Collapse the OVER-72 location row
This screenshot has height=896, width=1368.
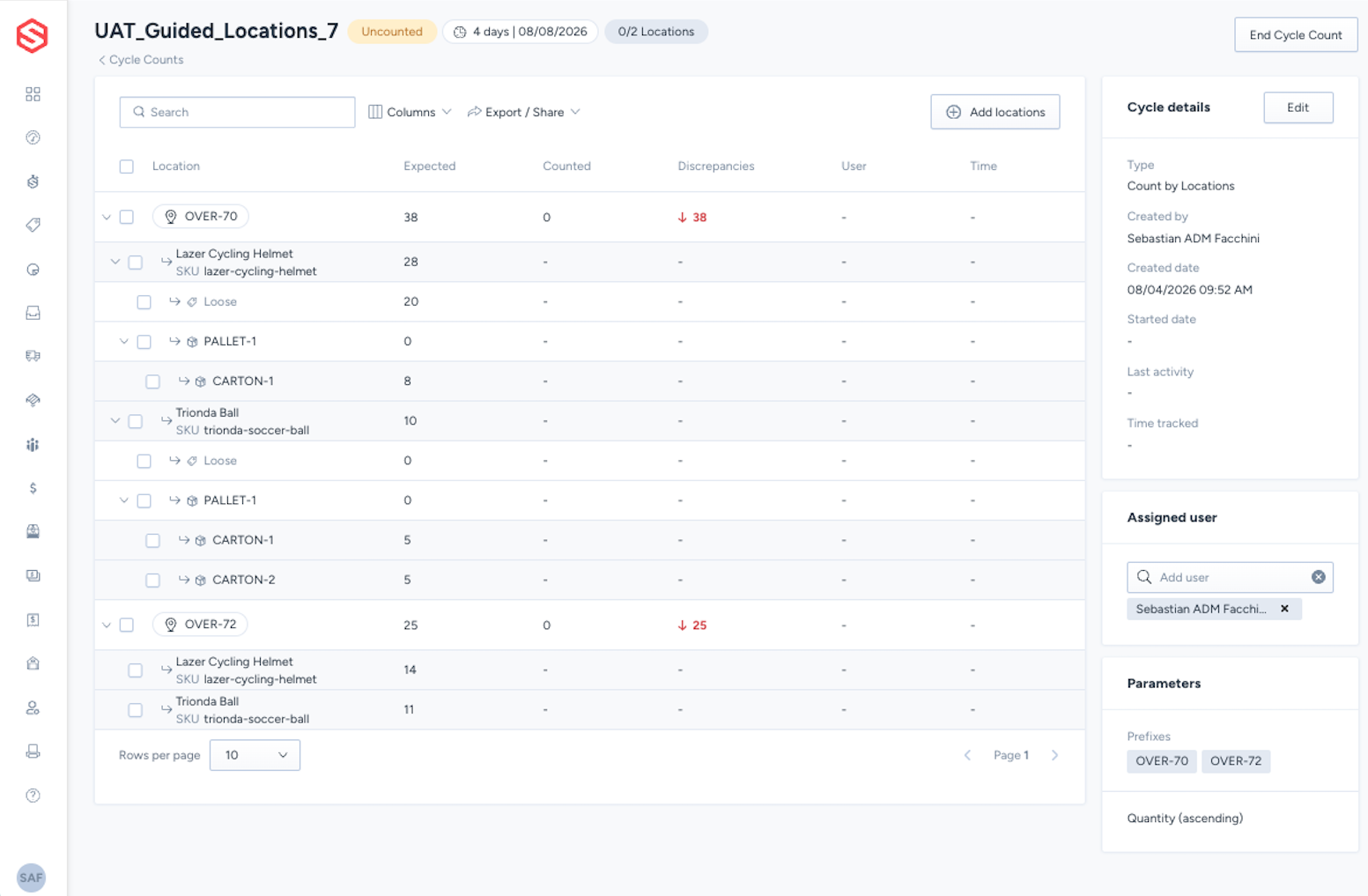(107, 625)
